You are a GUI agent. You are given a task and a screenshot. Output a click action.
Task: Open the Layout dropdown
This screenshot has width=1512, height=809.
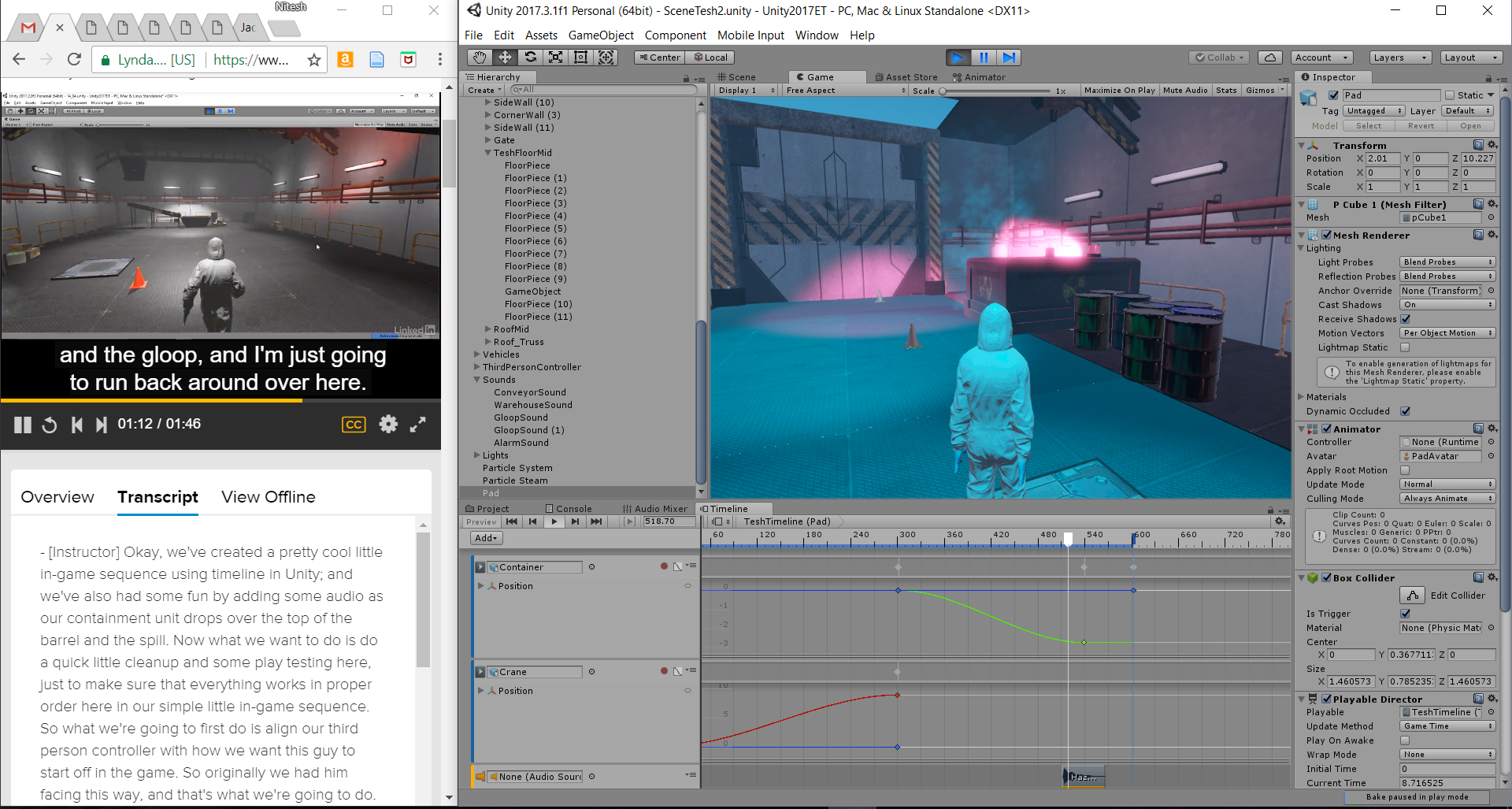1471,58
